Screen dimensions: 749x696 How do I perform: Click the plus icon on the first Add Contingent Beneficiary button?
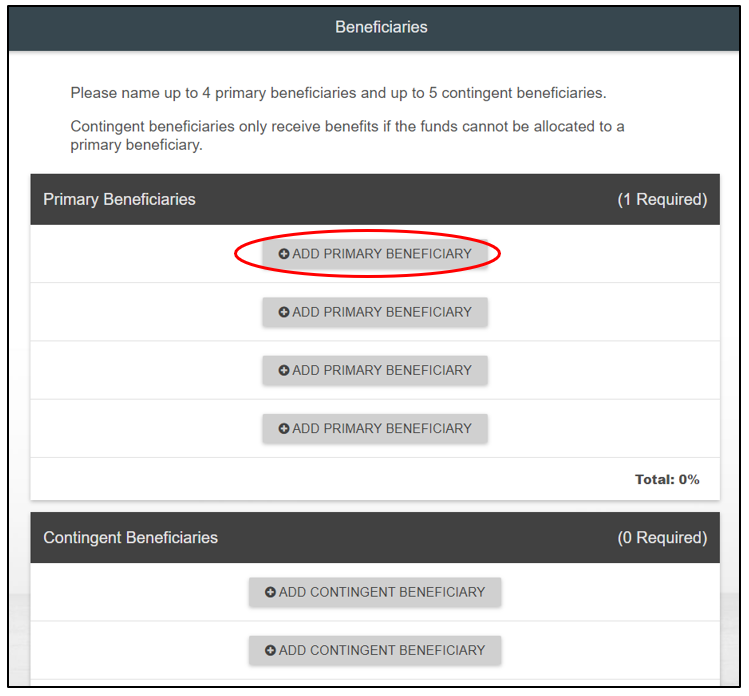click(x=270, y=592)
